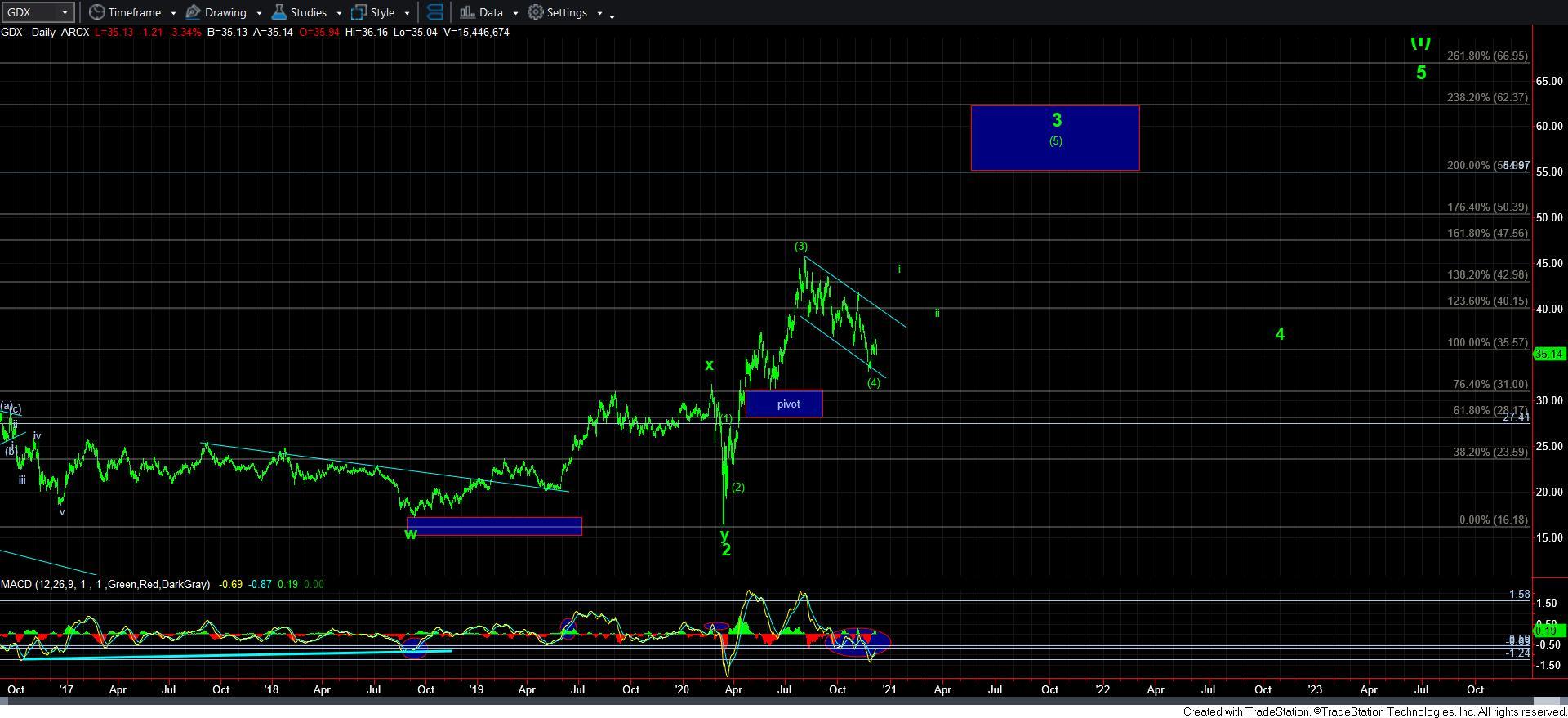
Task: Click the 0.00% (16.18) Fibonacci label
Action: pos(1494,520)
